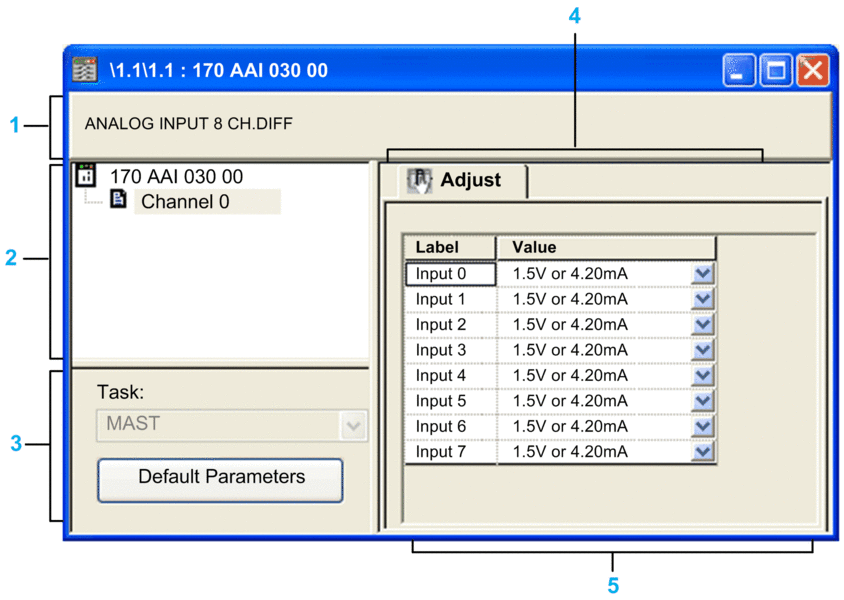Open the Input 4 value dropdown
The width and height of the screenshot is (844, 600).
tap(702, 375)
